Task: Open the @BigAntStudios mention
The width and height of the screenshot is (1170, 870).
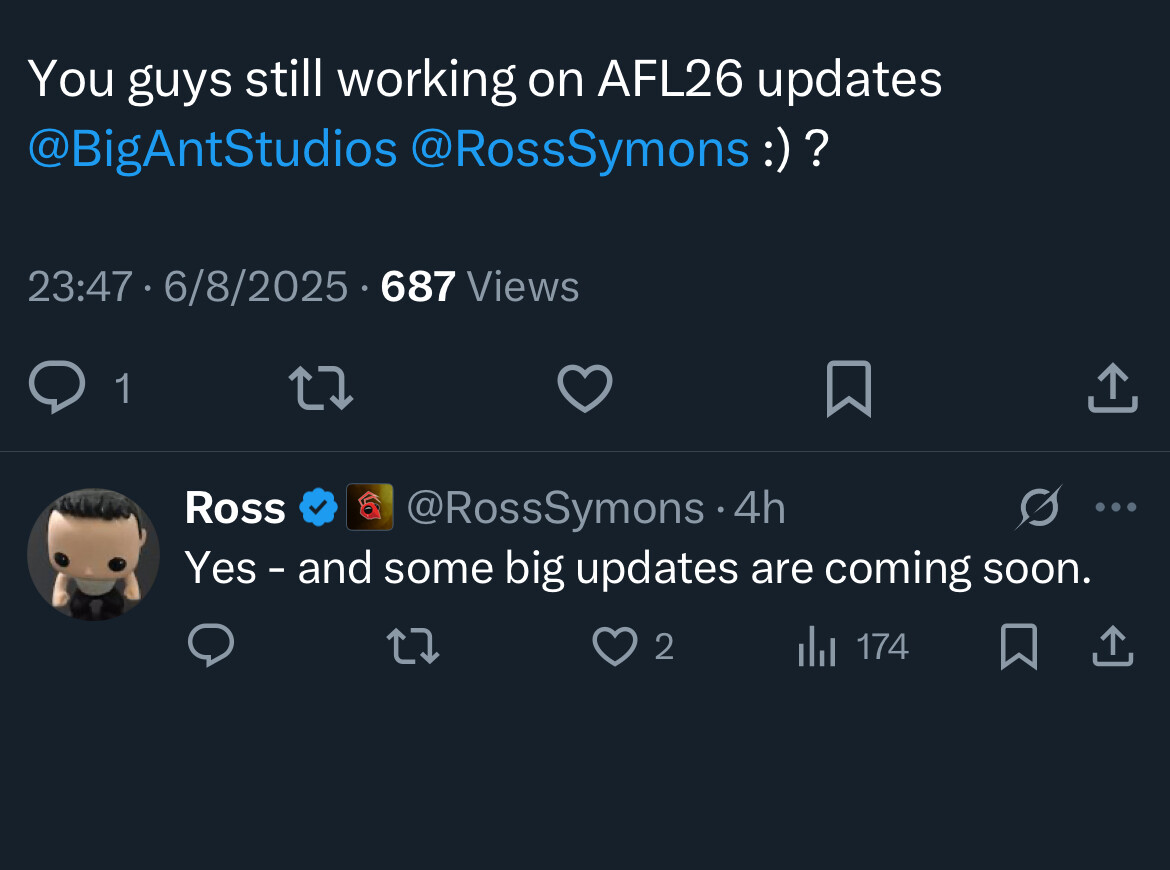Action: tap(213, 148)
